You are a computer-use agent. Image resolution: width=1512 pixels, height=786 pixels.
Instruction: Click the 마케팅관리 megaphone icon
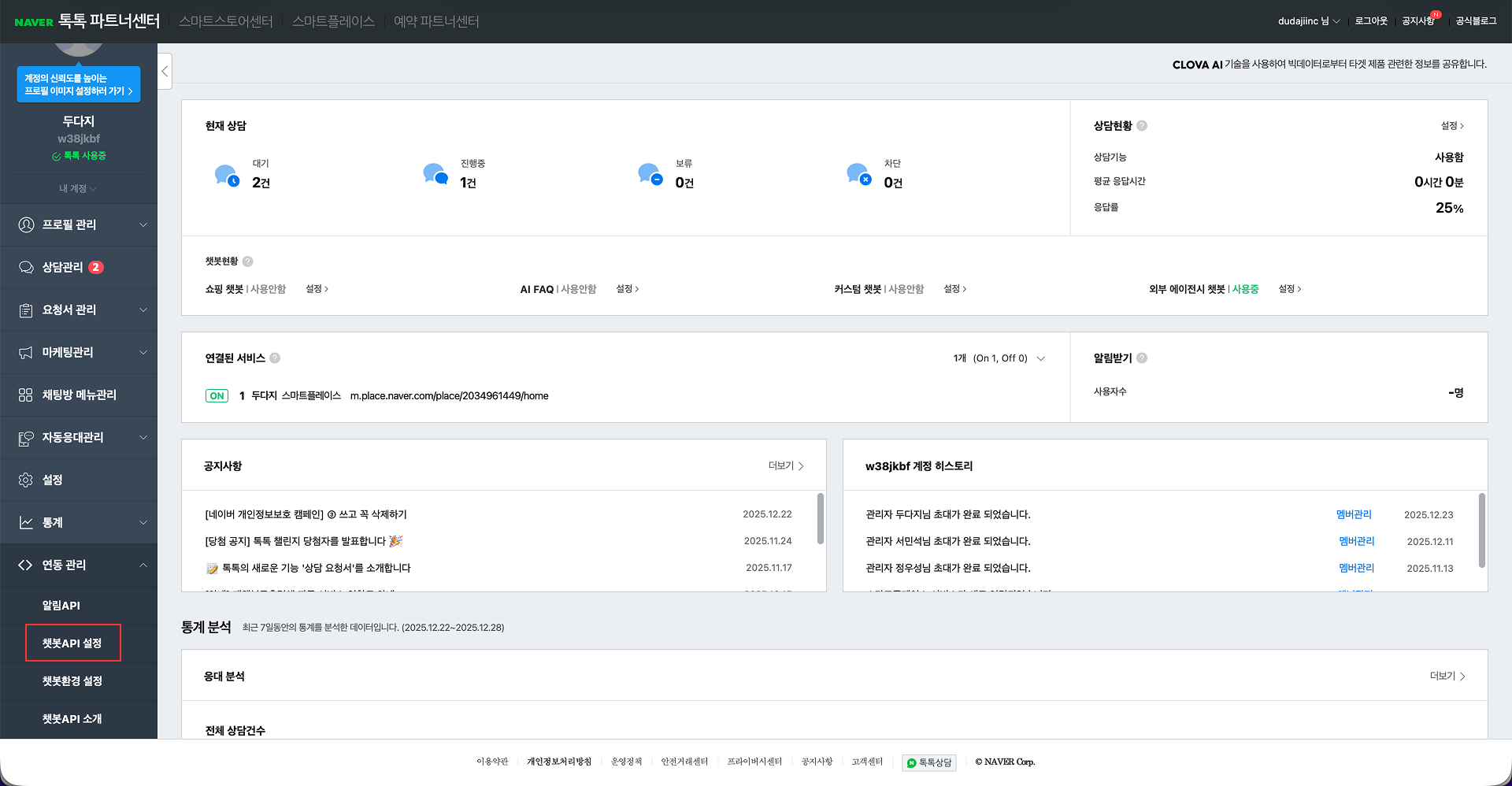point(26,352)
